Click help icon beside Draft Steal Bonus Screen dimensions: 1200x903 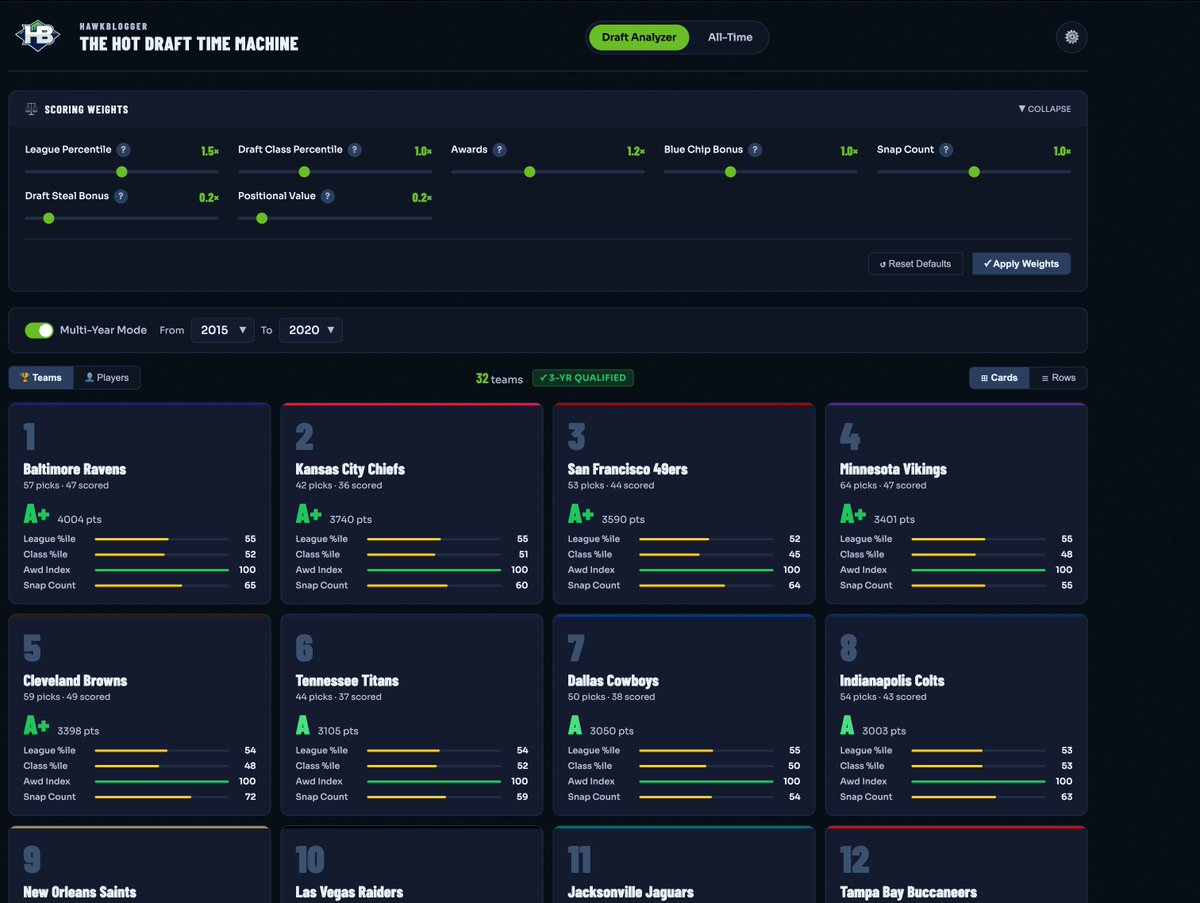click(120, 197)
